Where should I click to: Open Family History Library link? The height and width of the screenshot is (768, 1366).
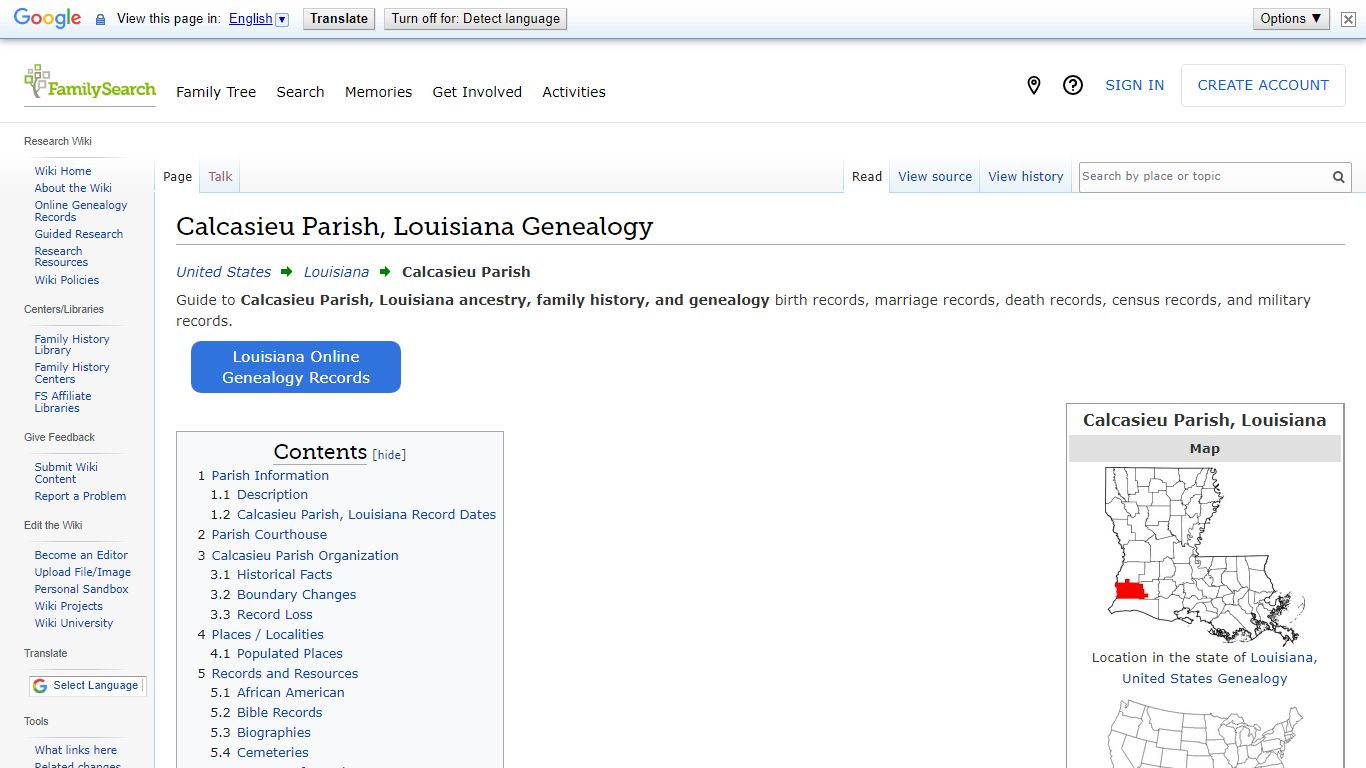tap(72, 345)
